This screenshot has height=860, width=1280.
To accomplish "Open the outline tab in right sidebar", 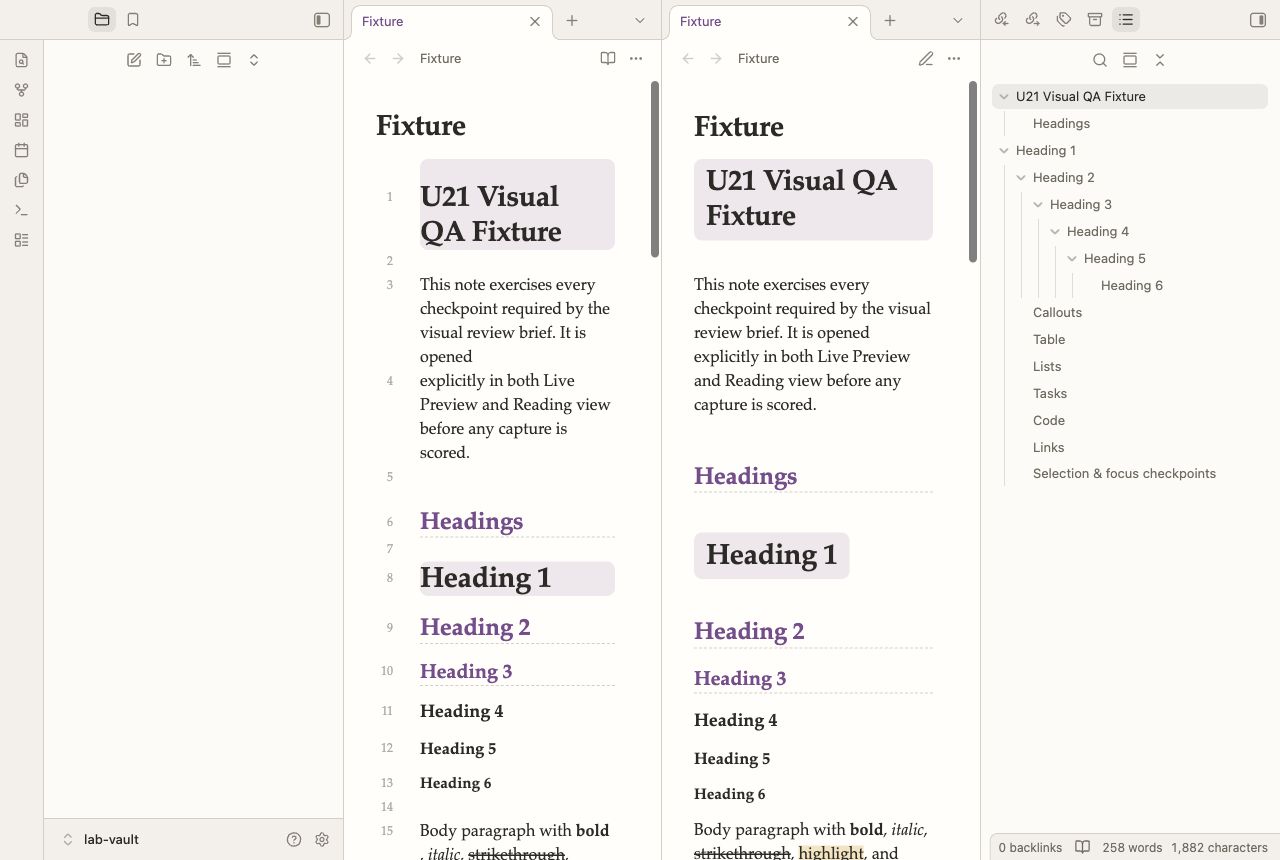I will coord(1126,20).
